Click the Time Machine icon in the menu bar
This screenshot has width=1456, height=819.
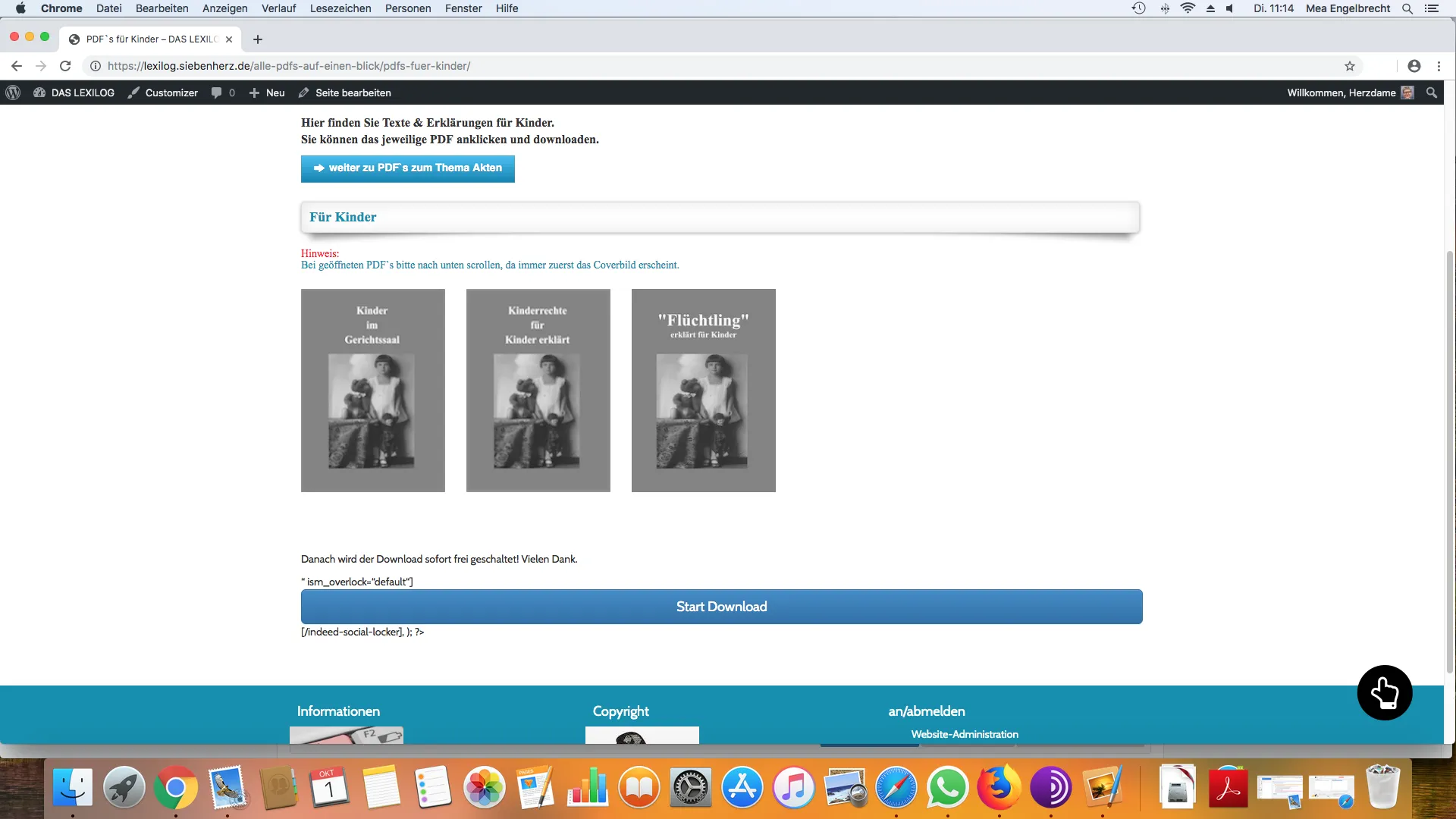tap(1138, 8)
